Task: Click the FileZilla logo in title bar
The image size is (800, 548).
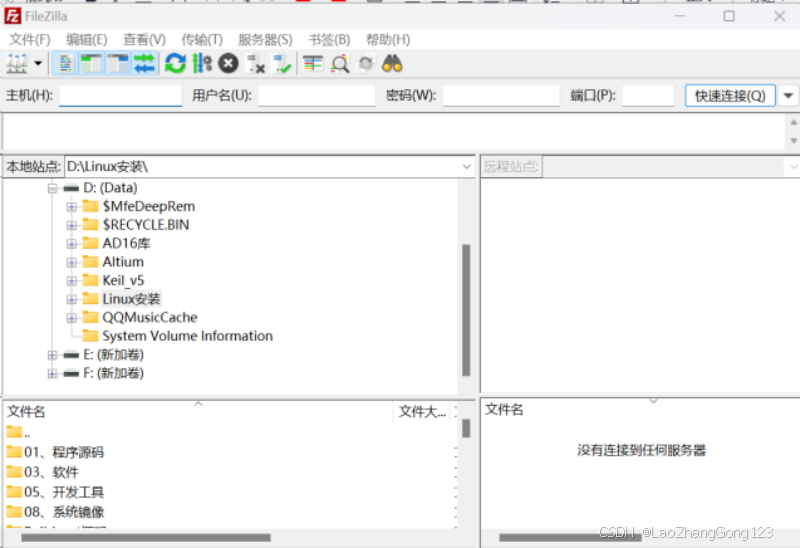Action: click(x=12, y=16)
